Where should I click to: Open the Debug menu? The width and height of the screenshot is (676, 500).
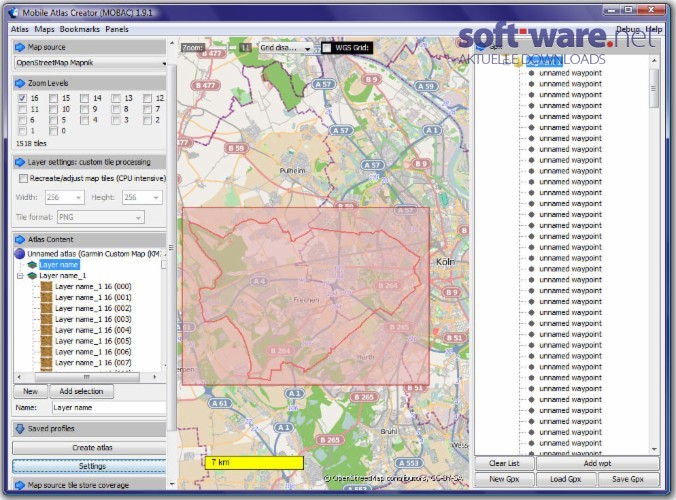pos(628,29)
